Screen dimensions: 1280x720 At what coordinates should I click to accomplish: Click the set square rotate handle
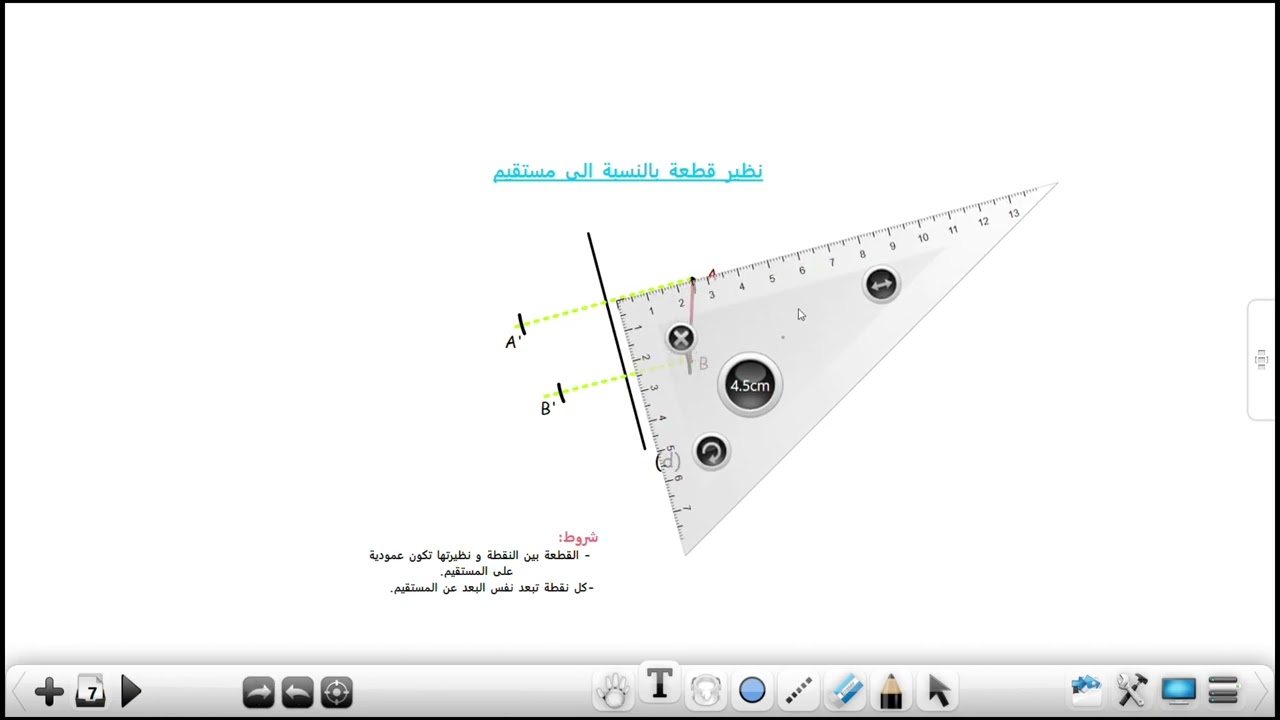[711, 452]
